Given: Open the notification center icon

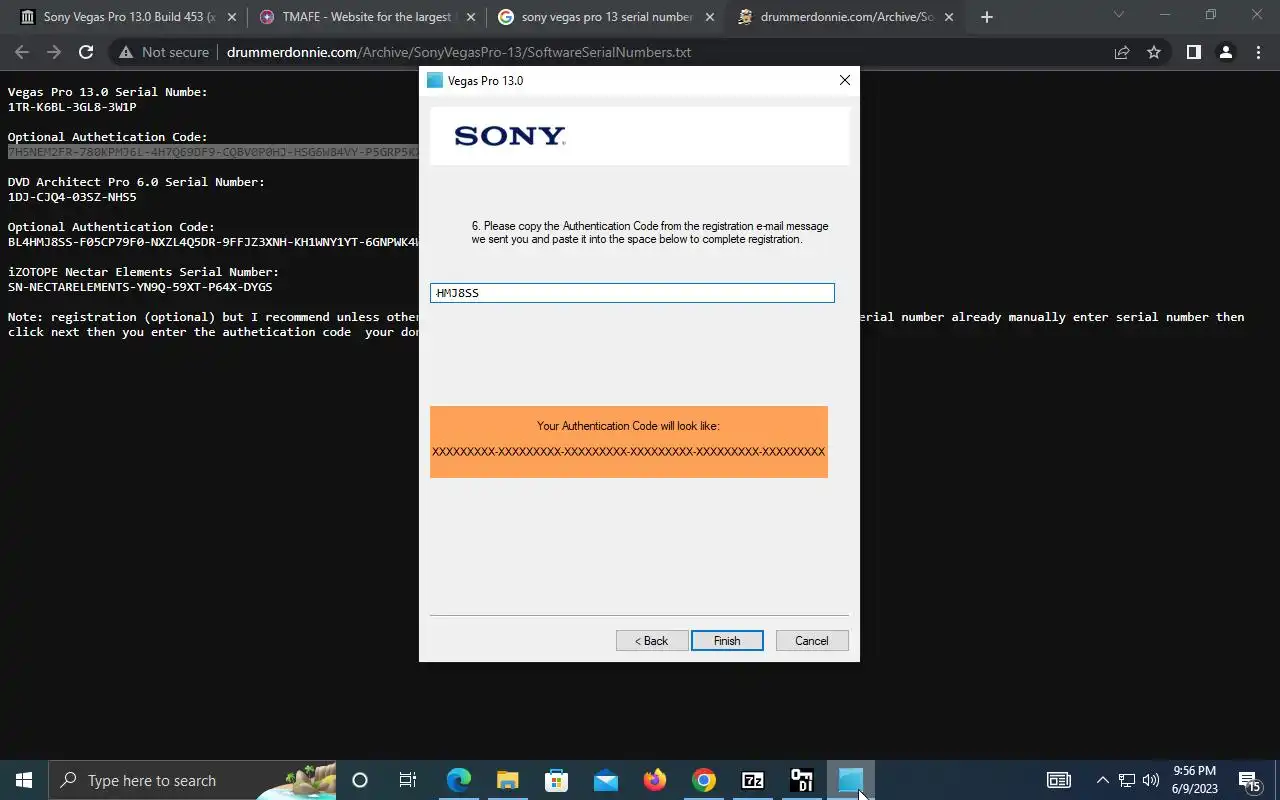Looking at the screenshot, I should coord(1250,780).
